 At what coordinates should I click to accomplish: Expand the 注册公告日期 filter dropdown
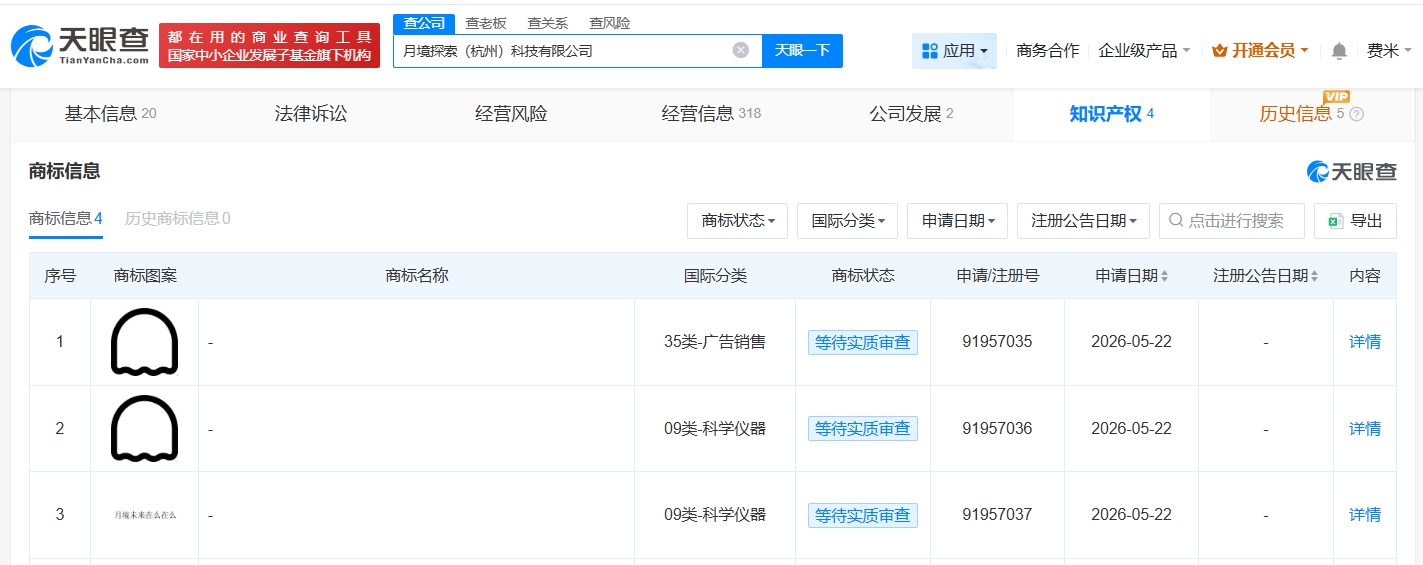[x=1083, y=221]
